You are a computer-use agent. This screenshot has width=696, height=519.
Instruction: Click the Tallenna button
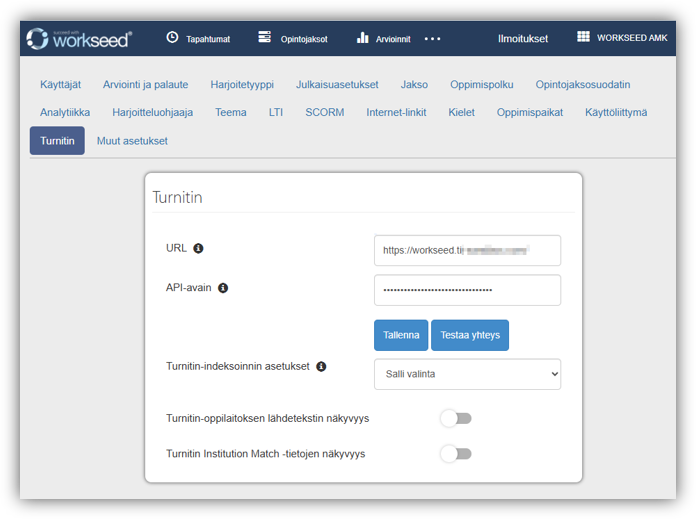click(x=401, y=336)
